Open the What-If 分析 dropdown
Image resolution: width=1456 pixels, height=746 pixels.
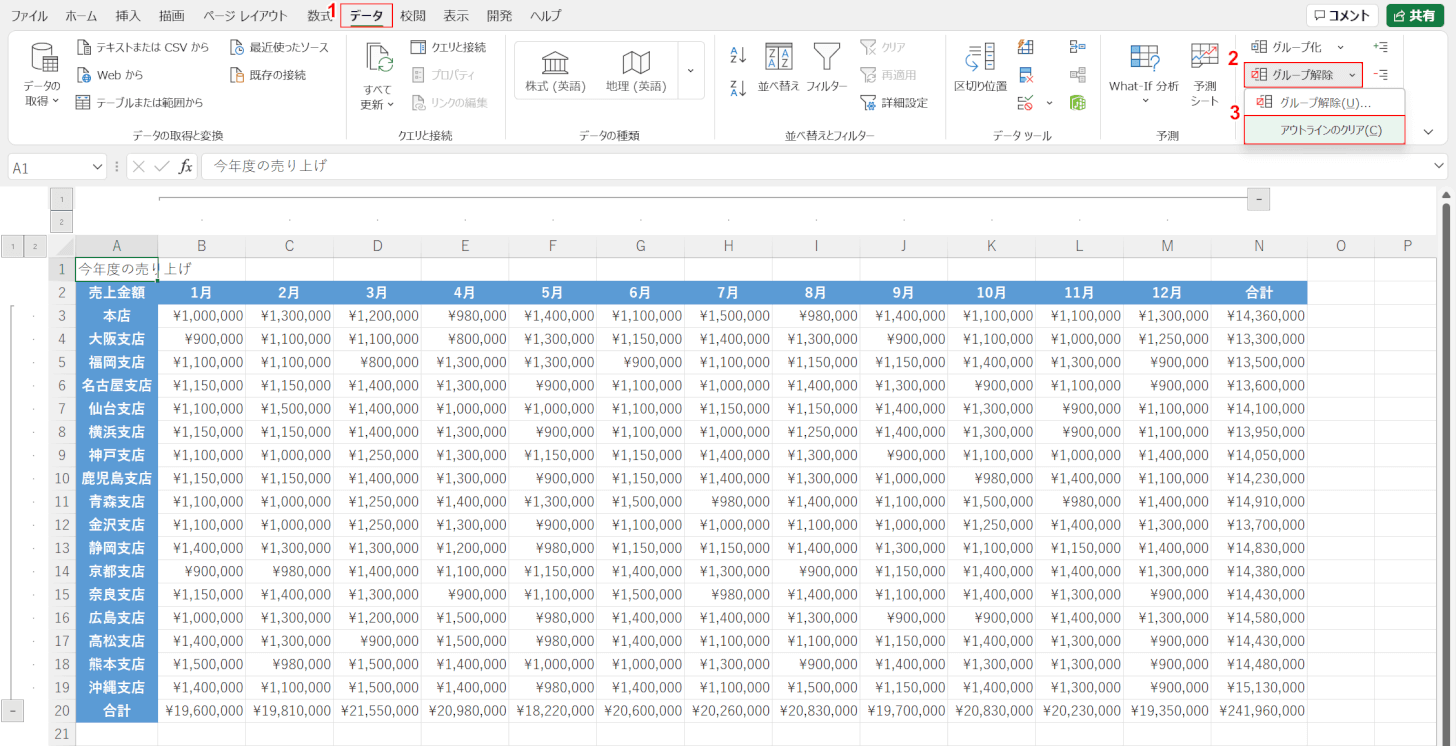1143,100
